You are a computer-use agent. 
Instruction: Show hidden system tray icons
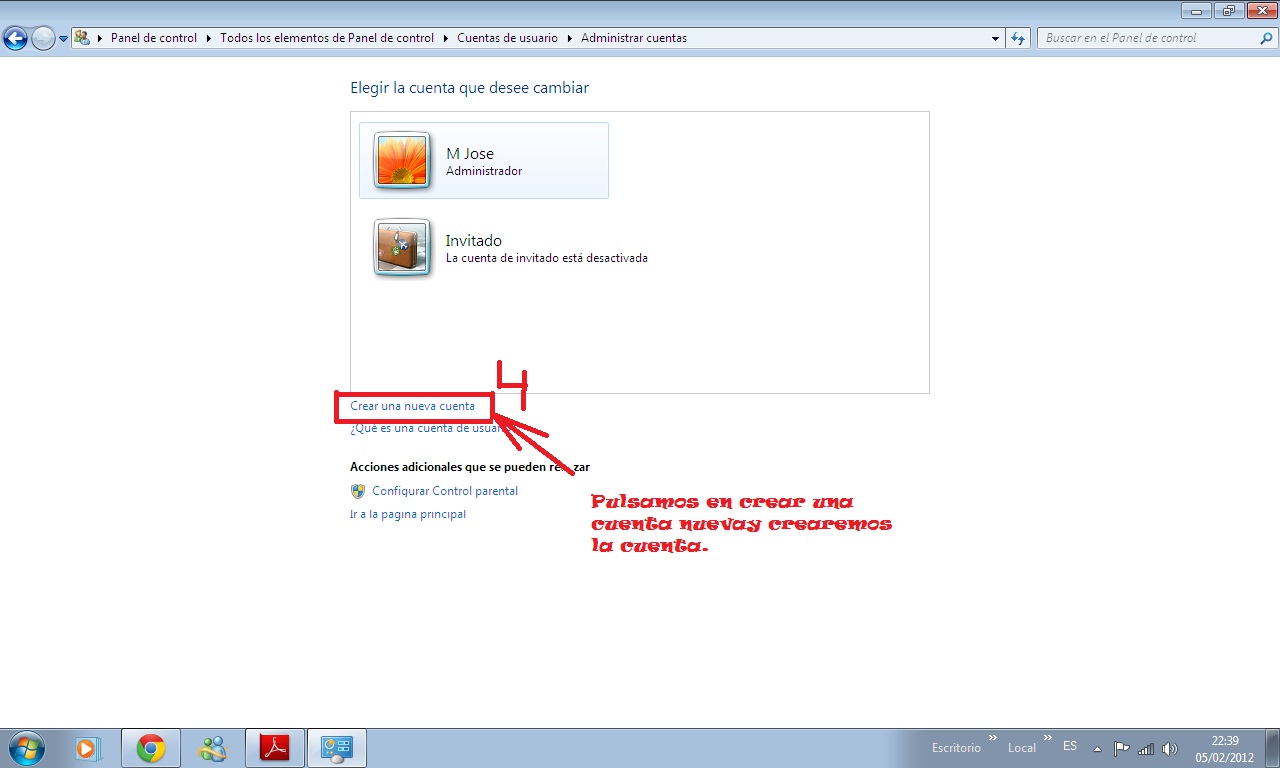1097,749
